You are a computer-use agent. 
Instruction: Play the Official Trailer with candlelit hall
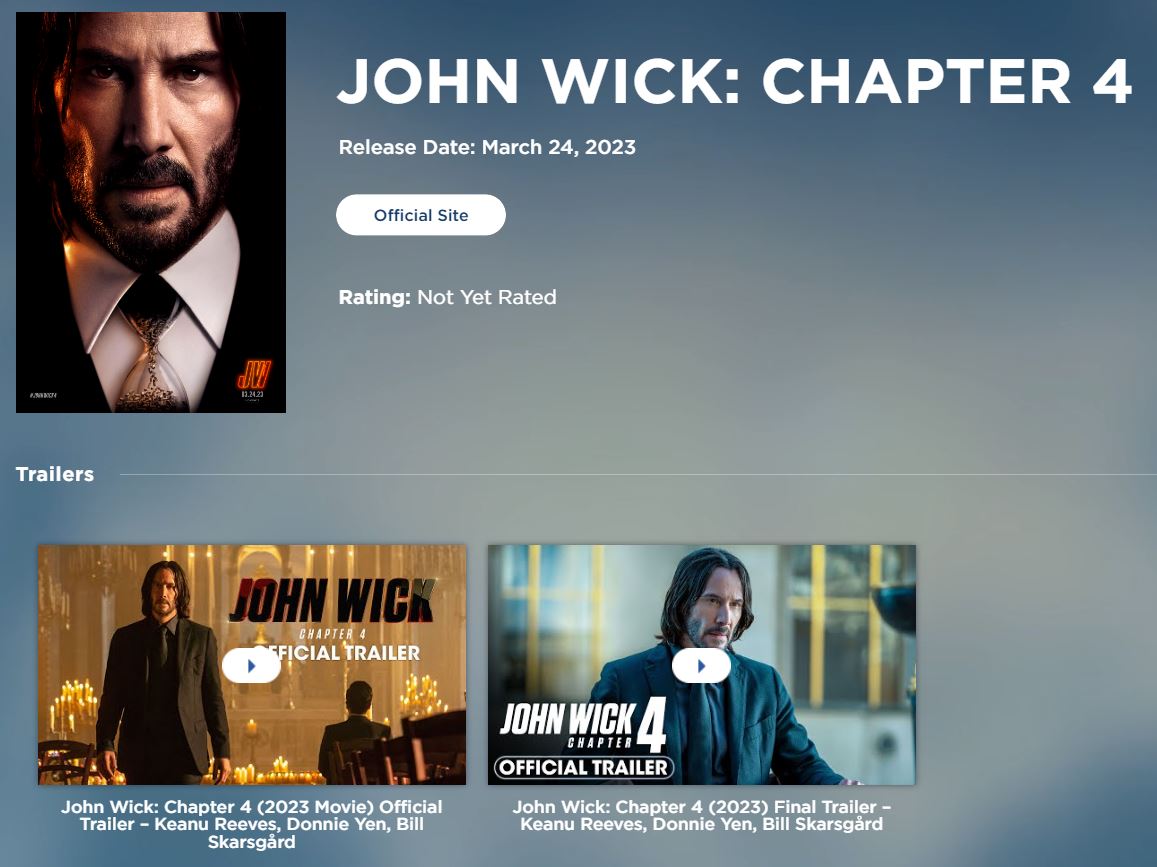pyautogui.click(x=251, y=666)
